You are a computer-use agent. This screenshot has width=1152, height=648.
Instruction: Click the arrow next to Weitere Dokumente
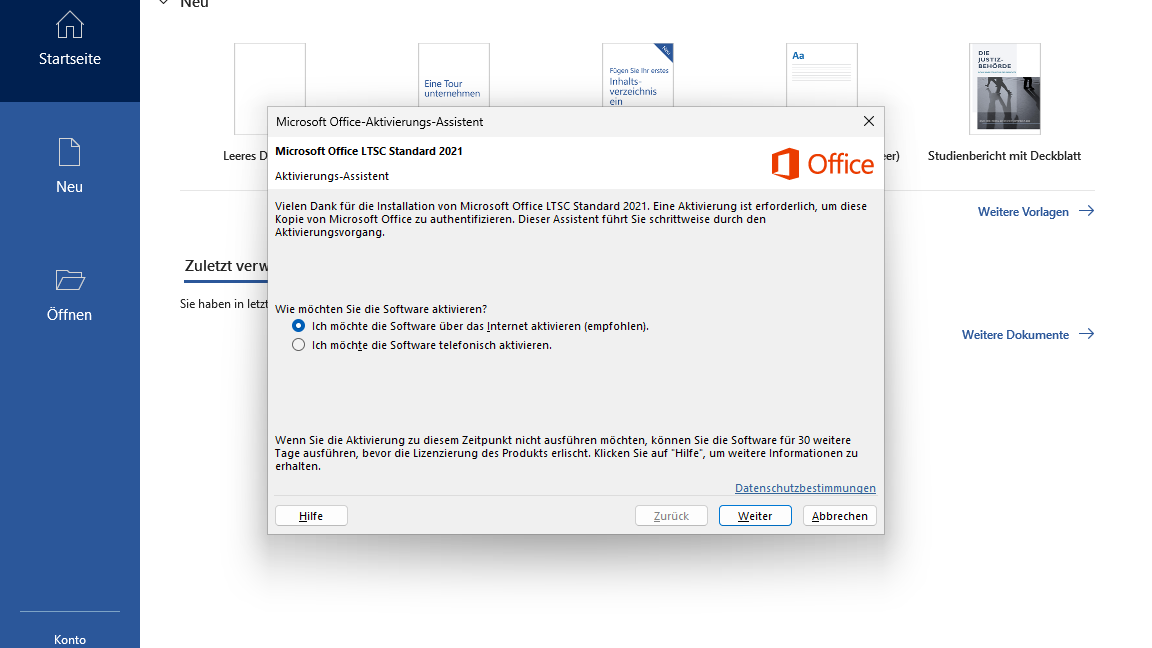click(1086, 334)
